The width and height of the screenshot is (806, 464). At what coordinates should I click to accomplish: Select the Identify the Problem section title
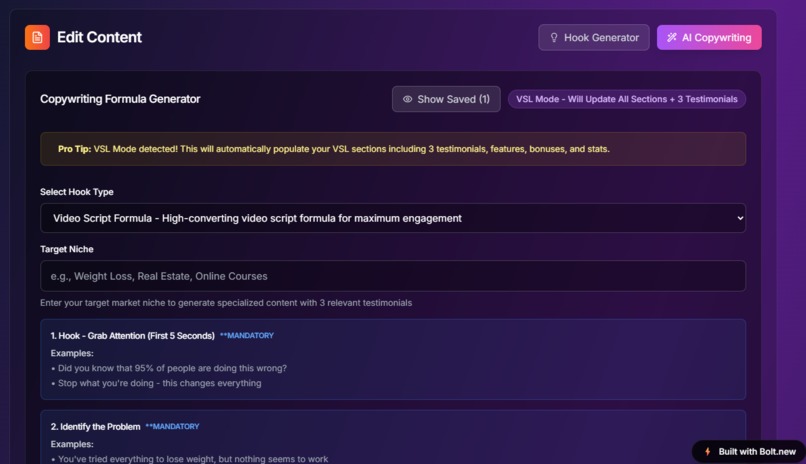pos(95,426)
